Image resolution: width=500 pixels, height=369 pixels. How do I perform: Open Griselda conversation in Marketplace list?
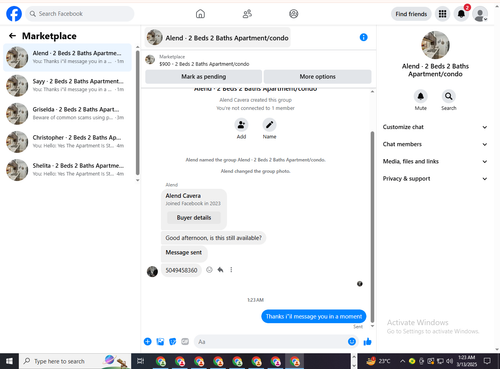click(67, 114)
